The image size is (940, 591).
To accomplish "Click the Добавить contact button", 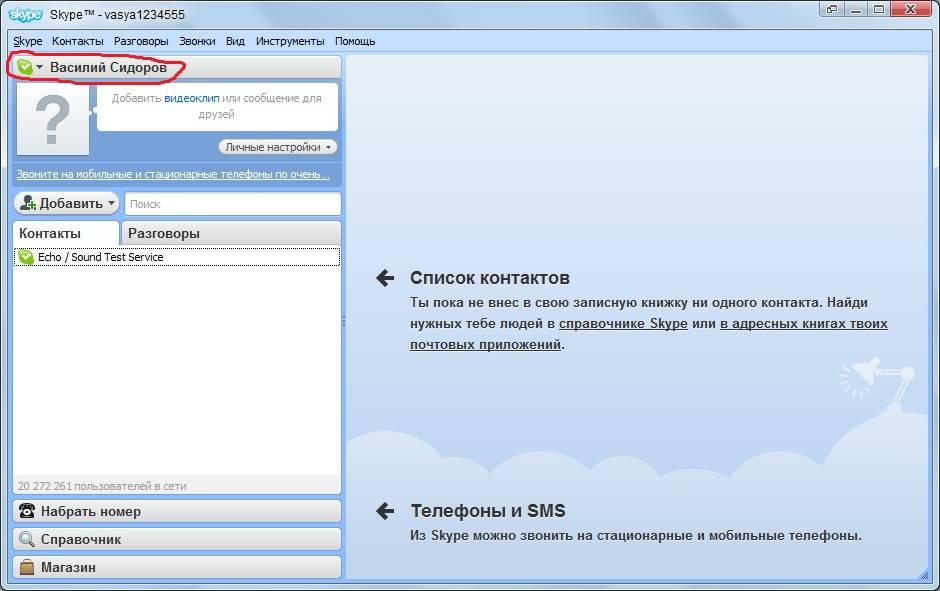I will point(66,204).
